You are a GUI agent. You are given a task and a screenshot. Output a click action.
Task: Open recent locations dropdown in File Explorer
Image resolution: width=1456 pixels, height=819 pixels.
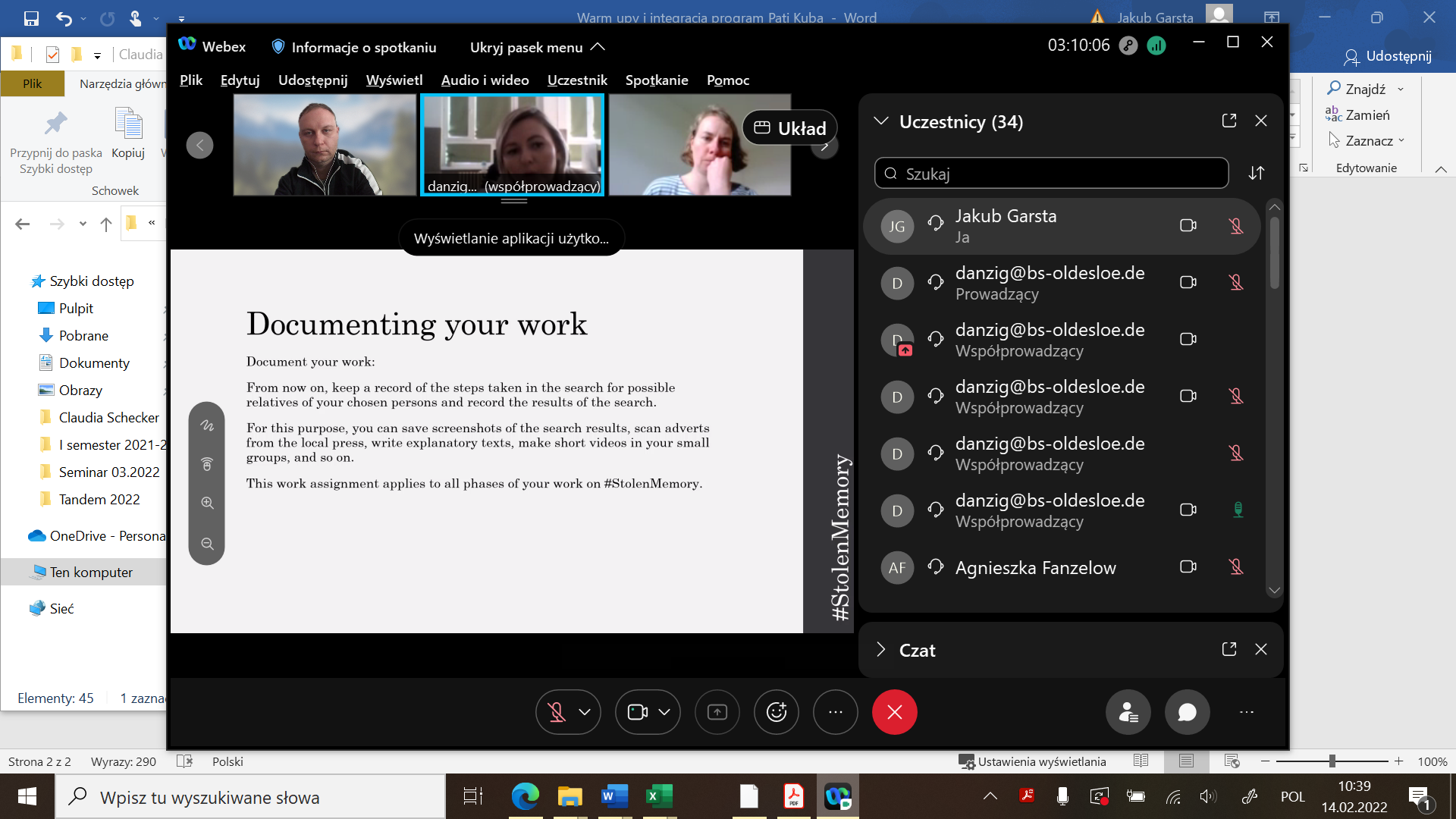tap(83, 224)
